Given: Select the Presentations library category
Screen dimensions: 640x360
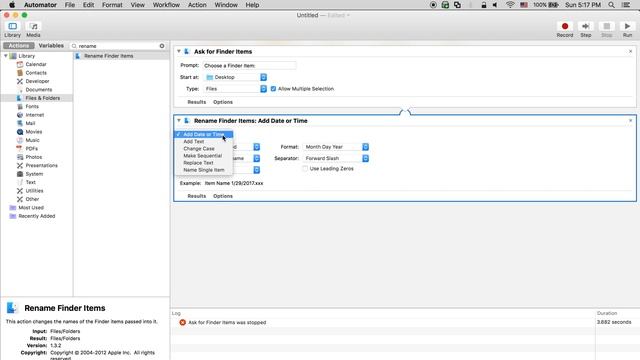Looking at the screenshot, I should point(41,165).
